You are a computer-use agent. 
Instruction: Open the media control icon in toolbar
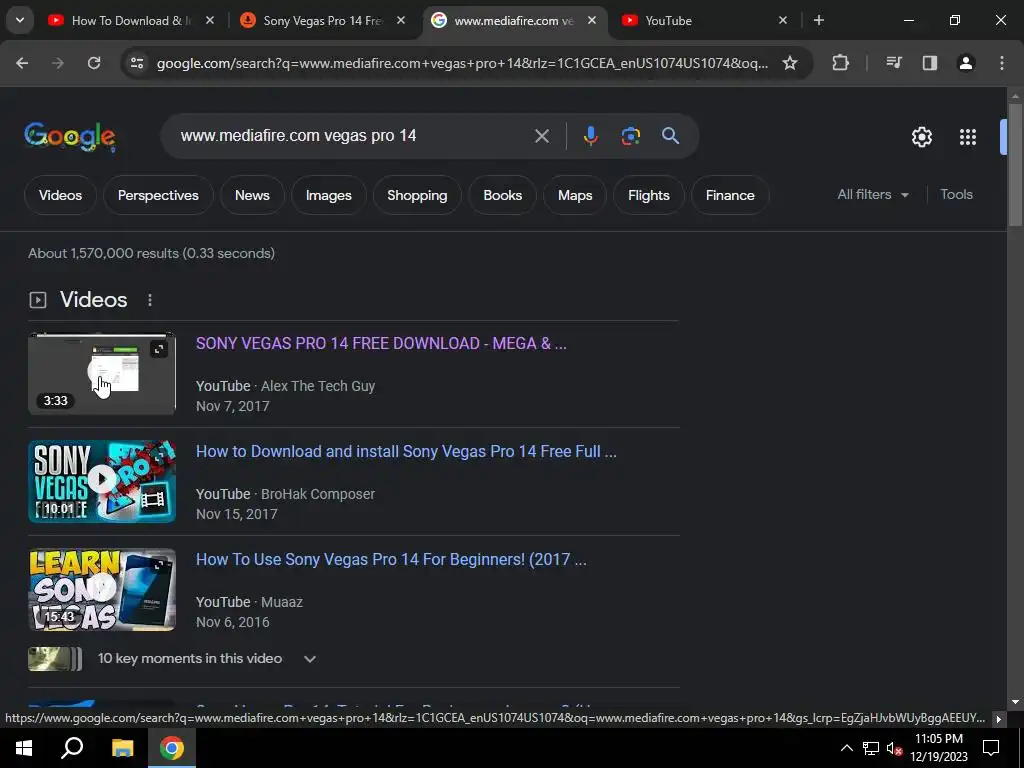click(893, 63)
